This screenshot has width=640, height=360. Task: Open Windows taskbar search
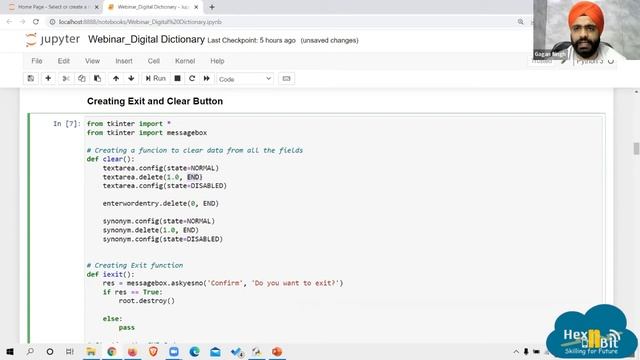point(30,351)
